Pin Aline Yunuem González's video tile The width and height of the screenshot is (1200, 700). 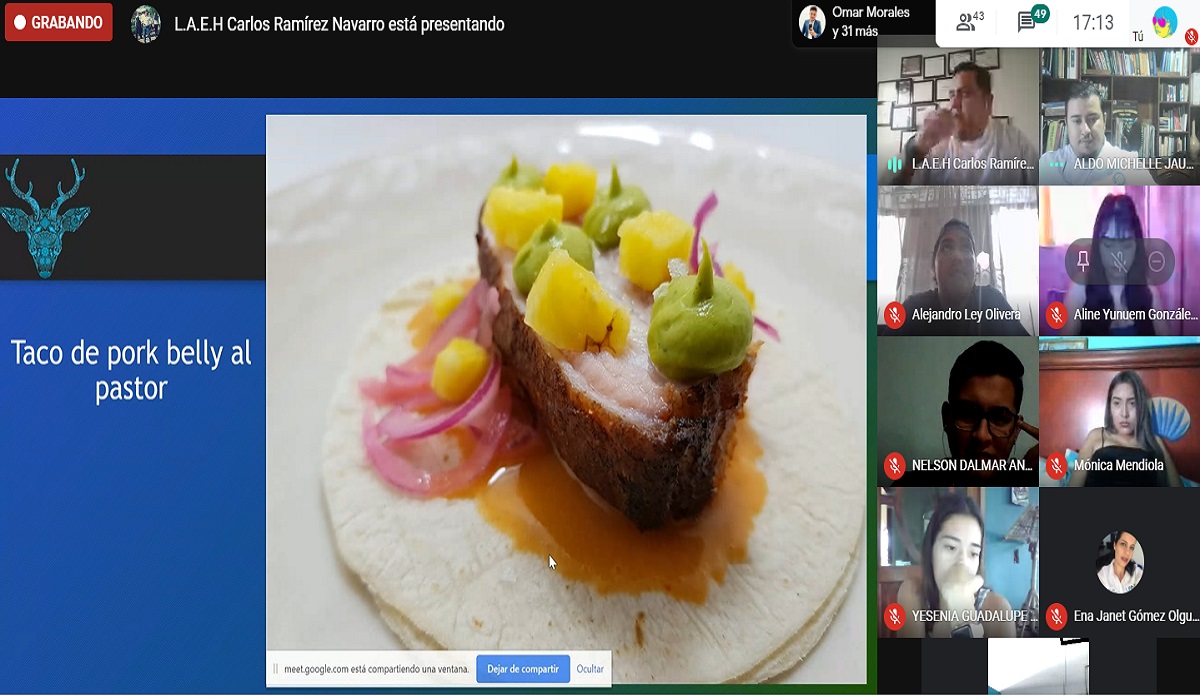[1082, 261]
